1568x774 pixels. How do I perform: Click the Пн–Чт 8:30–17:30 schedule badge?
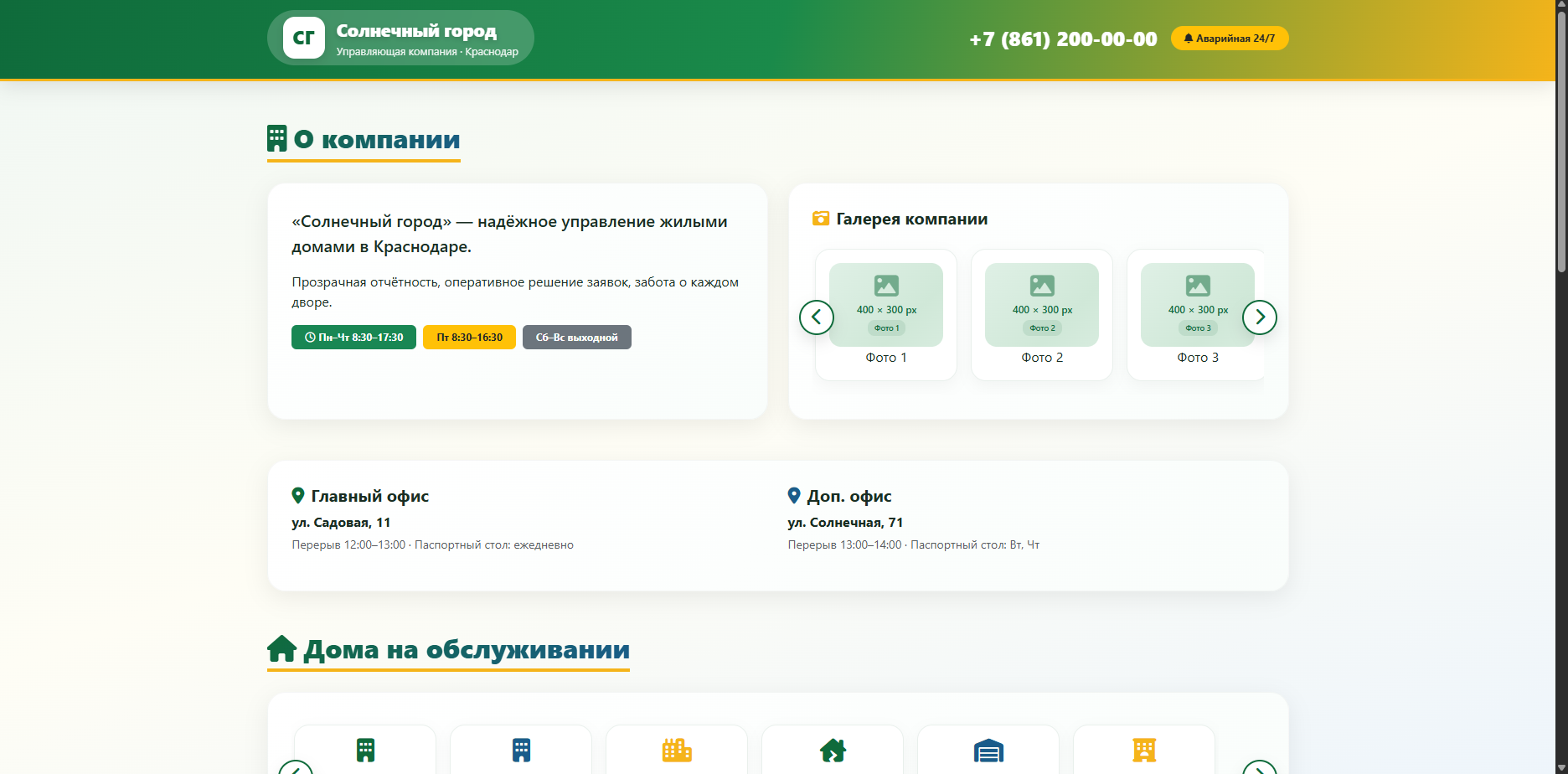[353, 338]
